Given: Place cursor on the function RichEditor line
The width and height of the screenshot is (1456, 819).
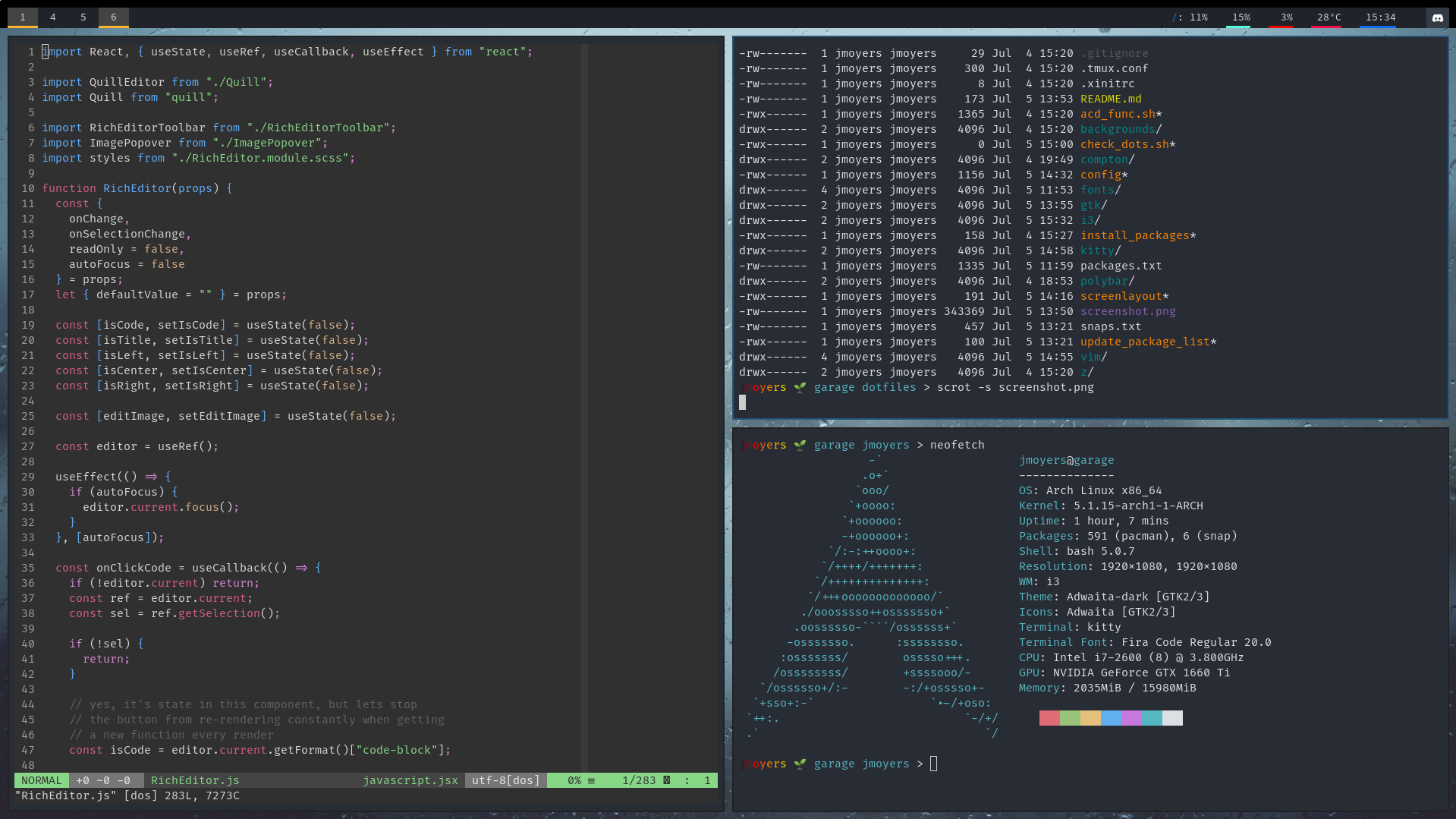Looking at the screenshot, I should click(x=137, y=188).
